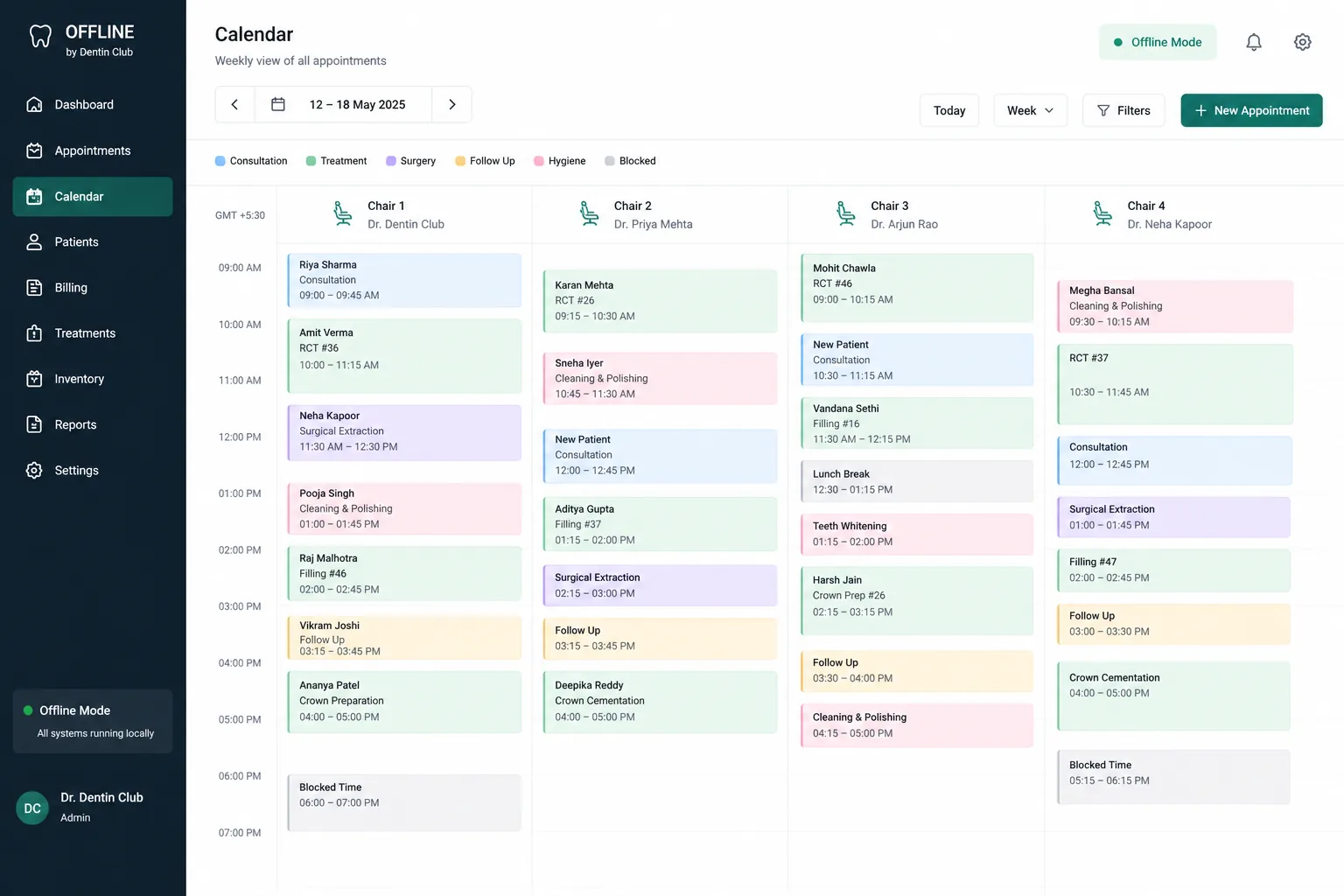1344x896 pixels.
Task: Toggle the Follow Up legend color
Action: pos(460,161)
